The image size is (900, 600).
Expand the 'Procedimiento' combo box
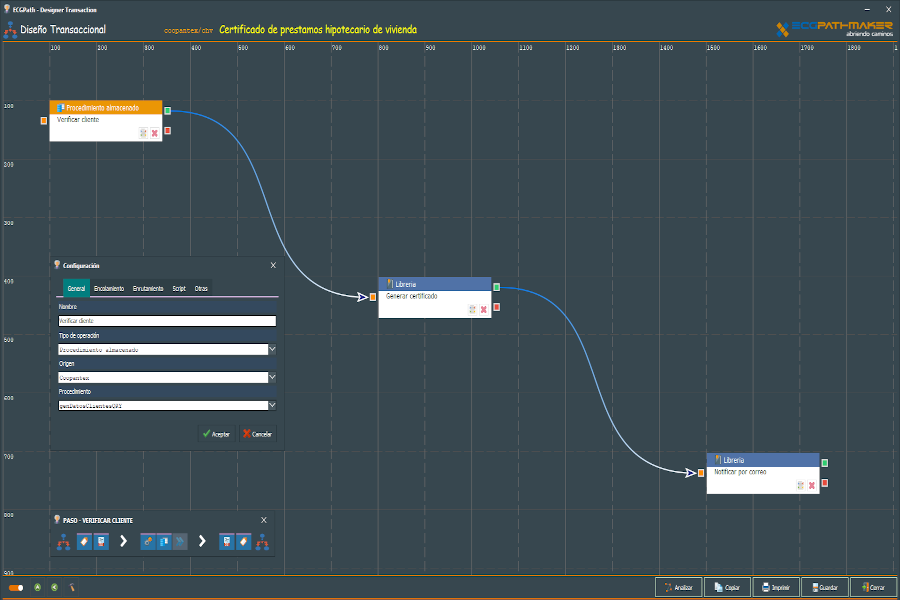(x=272, y=406)
